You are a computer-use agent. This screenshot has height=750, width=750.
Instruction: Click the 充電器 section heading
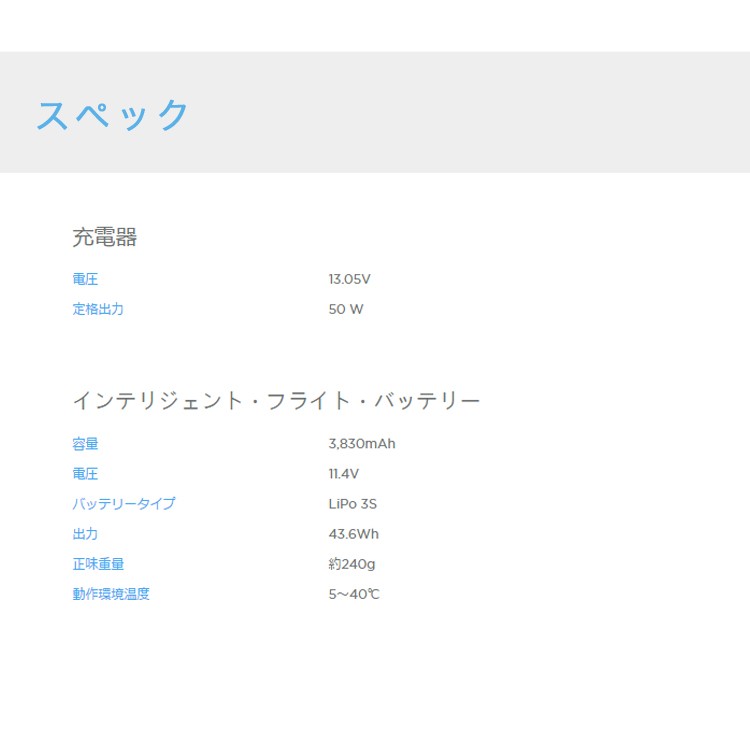(x=105, y=237)
